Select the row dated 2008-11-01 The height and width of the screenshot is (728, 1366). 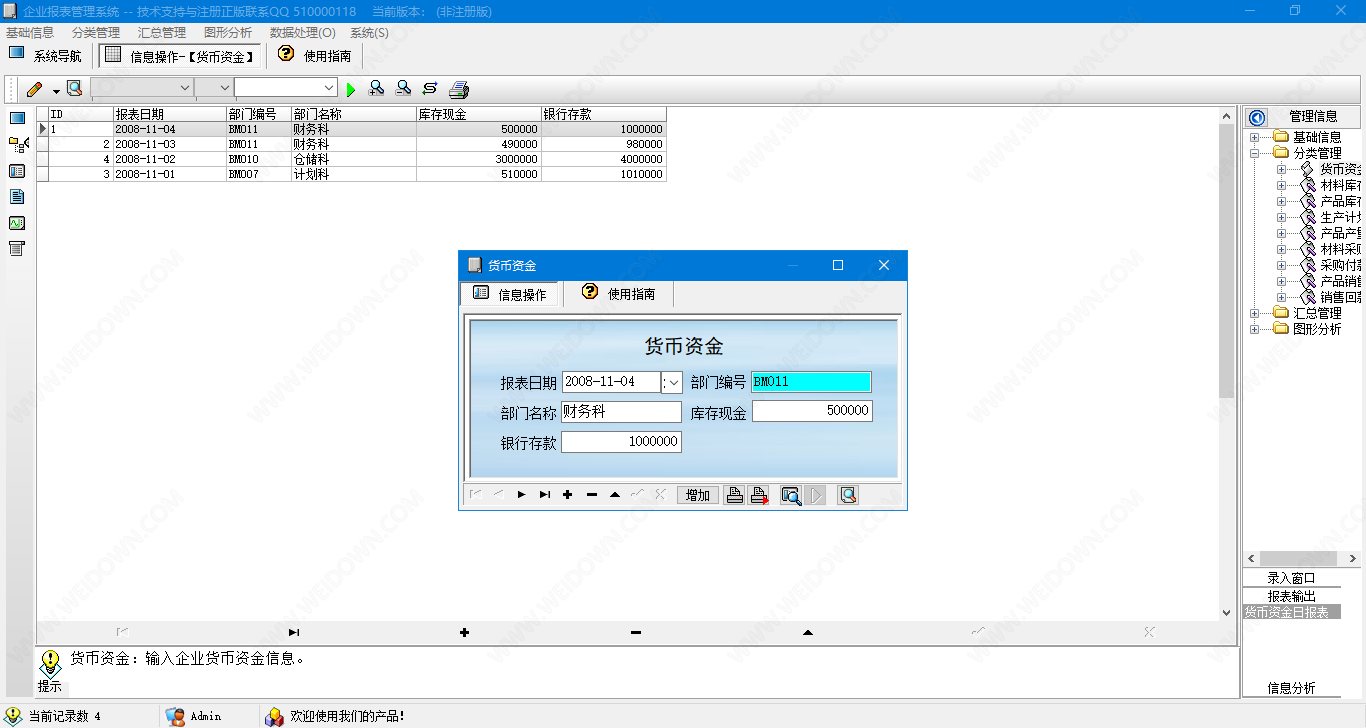[352, 174]
